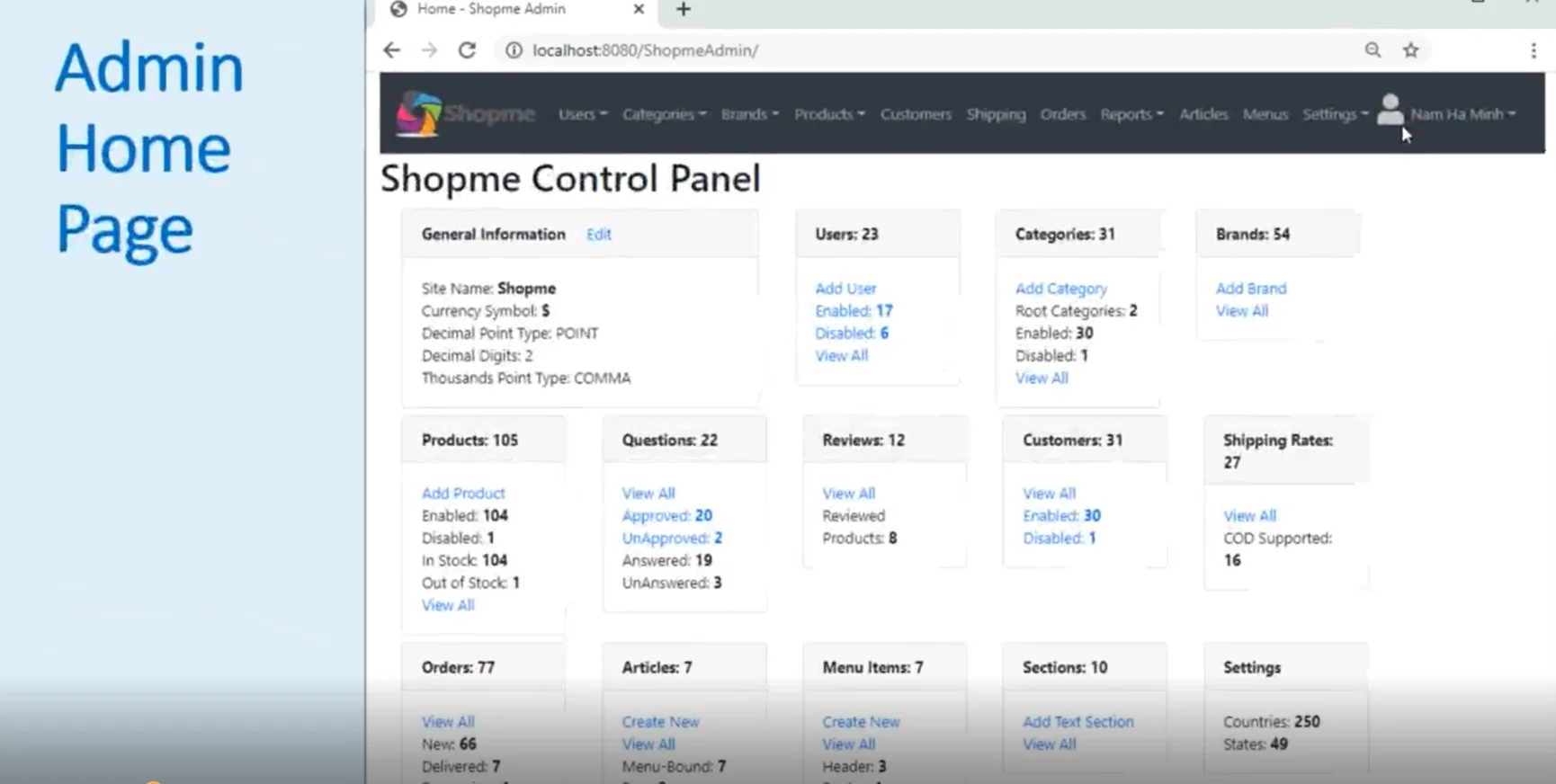The height and width of the screenshot is (784, 1556).
Task: Click the browser back arrow
Action: click(x=391, y=50)
